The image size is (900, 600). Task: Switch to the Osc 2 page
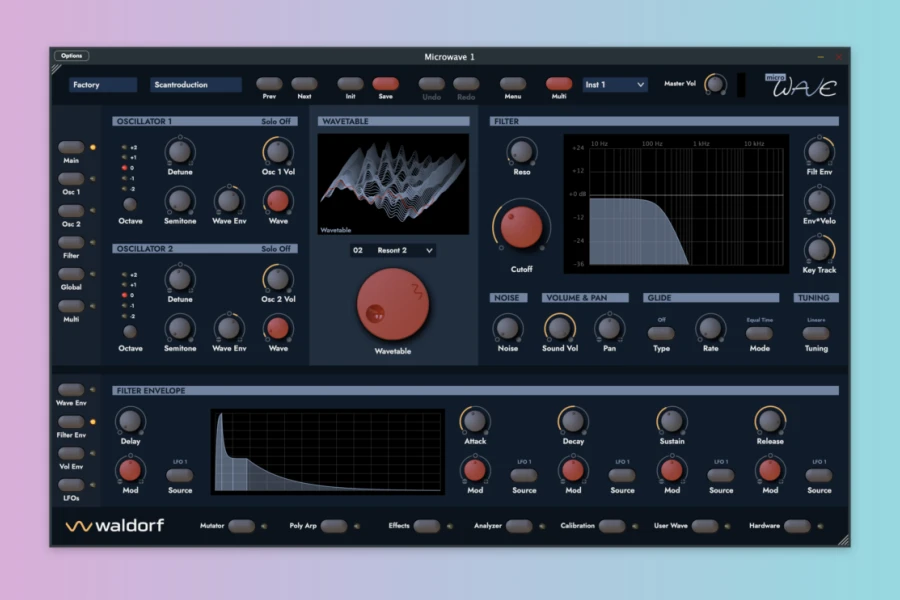click(71, 211)
